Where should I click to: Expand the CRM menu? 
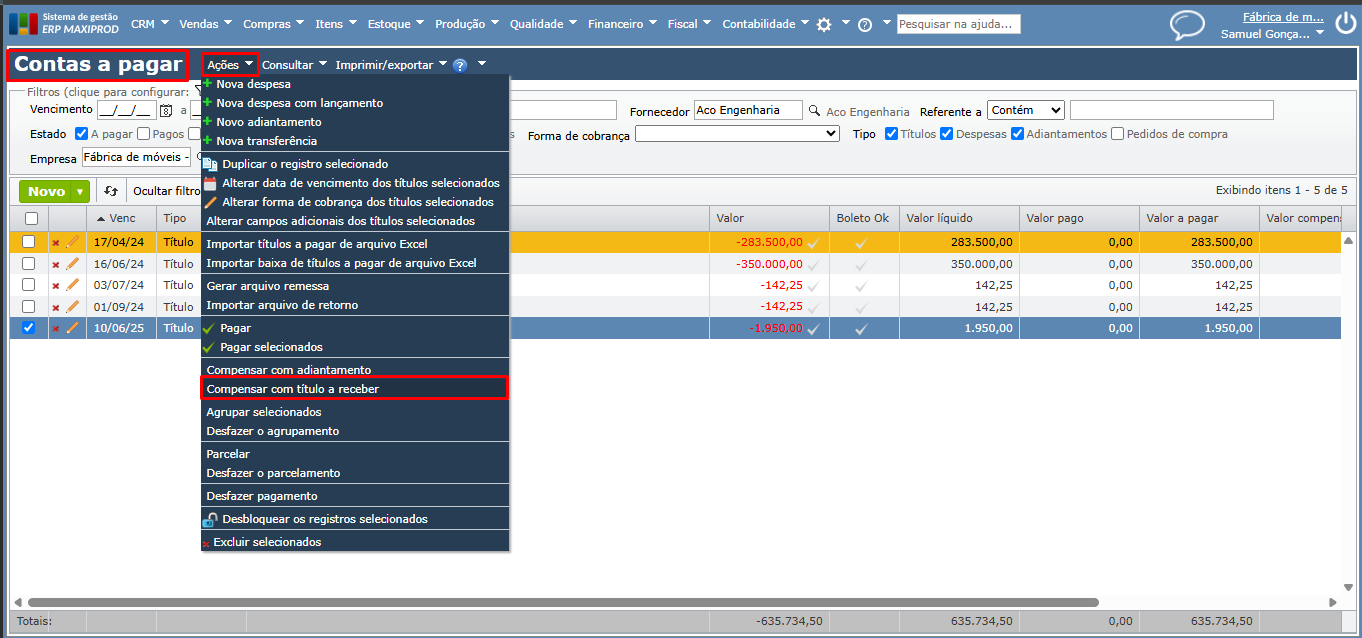[x=150, y=24]
